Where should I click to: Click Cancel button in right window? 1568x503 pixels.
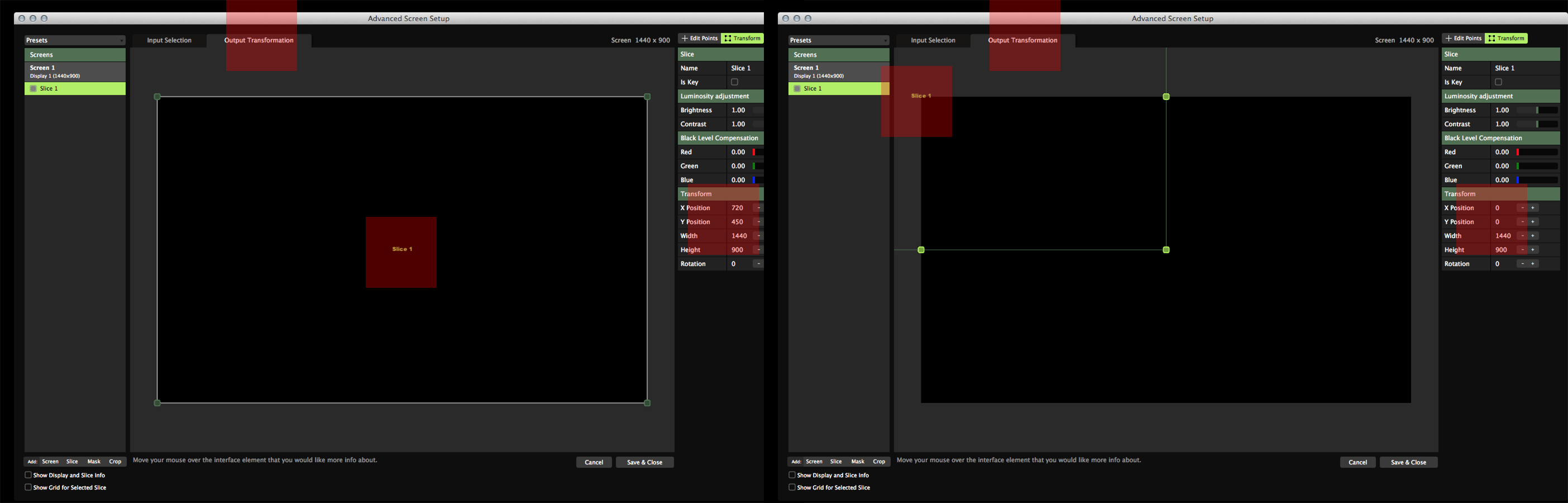[x=1357, y=462]
